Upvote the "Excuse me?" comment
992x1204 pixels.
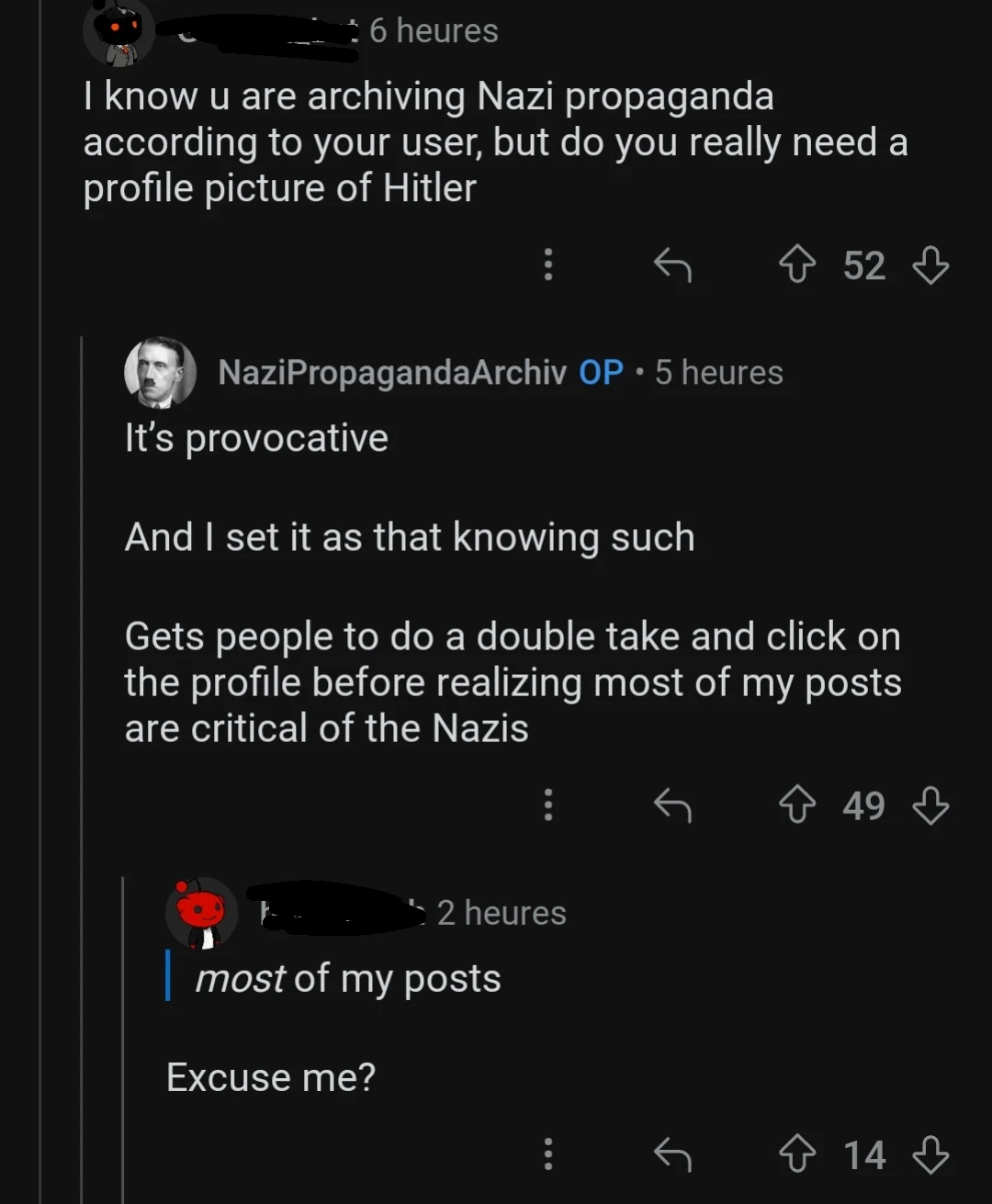pyautogui.click(x=796, y=1155)
